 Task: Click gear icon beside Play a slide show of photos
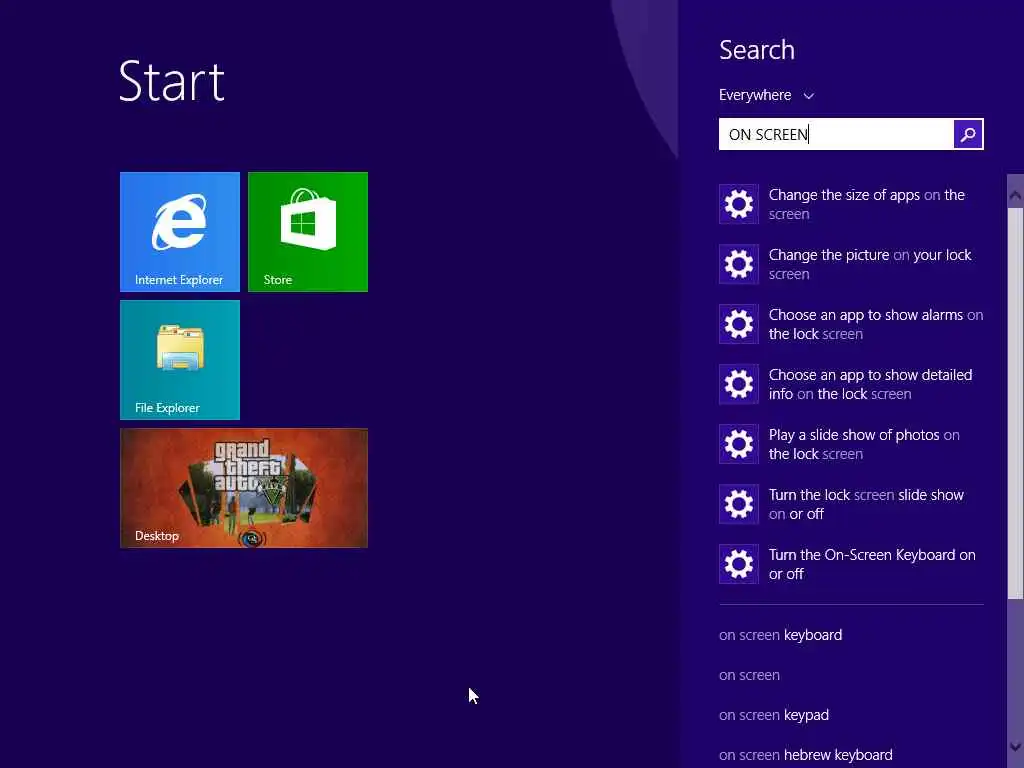739,444
